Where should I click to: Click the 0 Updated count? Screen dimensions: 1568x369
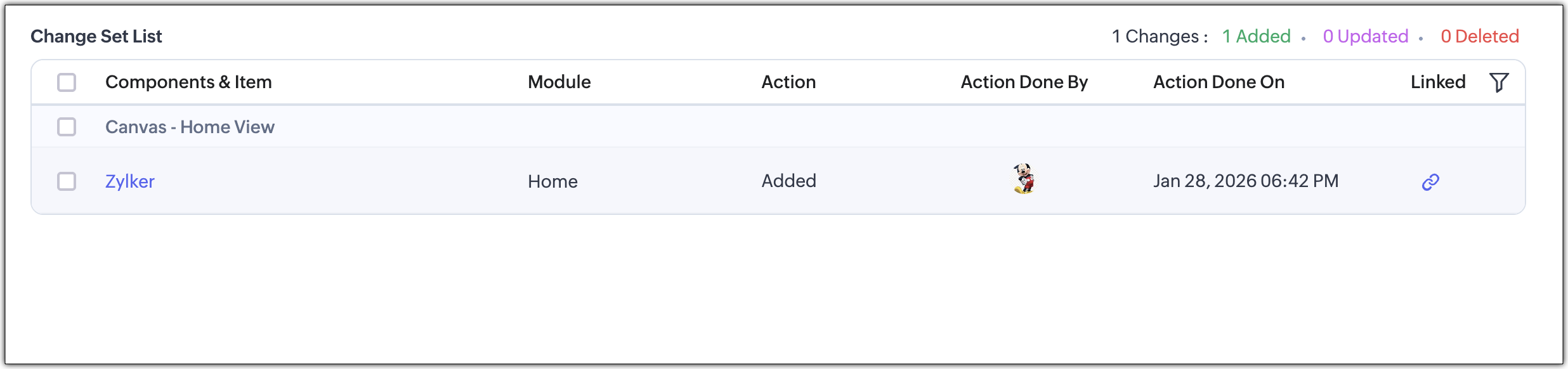click(x=1366, y=37)
